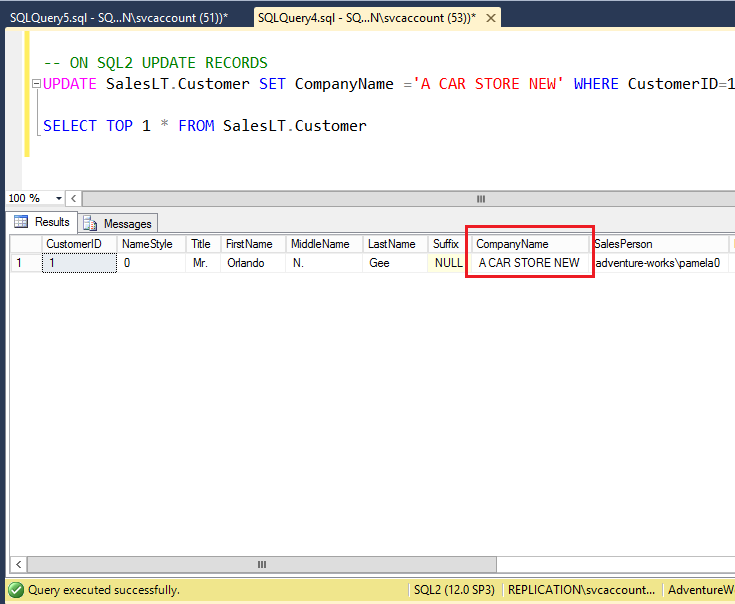Switch to the SQLQuery5.sql tab
Viewport: 735px width, 604px height.
pyautogui.click(x=119, y=18)
